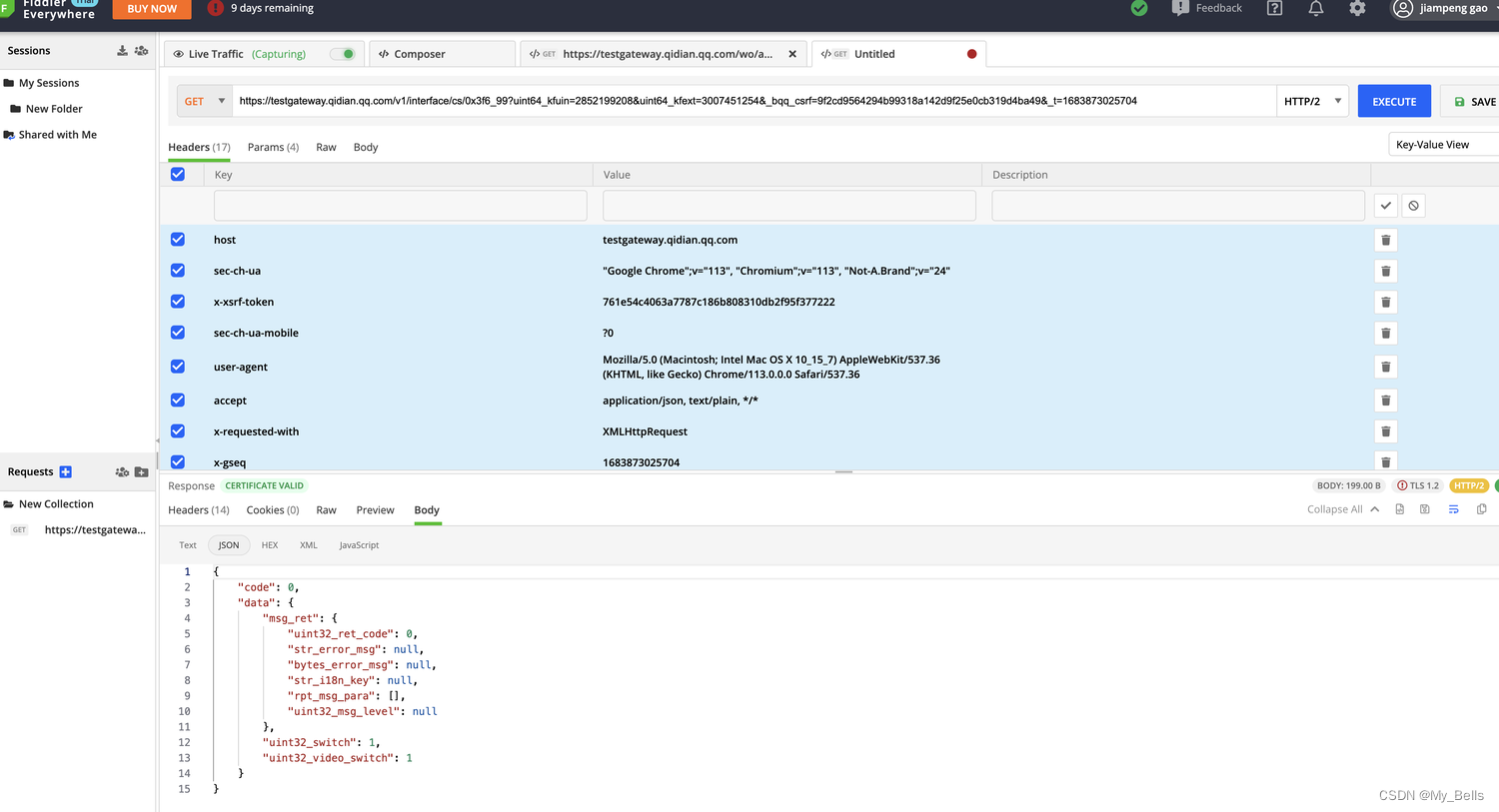Viewport: 1499px width, 812px height.
Task: Select the Text body format
Action: [x=188, y=545]
